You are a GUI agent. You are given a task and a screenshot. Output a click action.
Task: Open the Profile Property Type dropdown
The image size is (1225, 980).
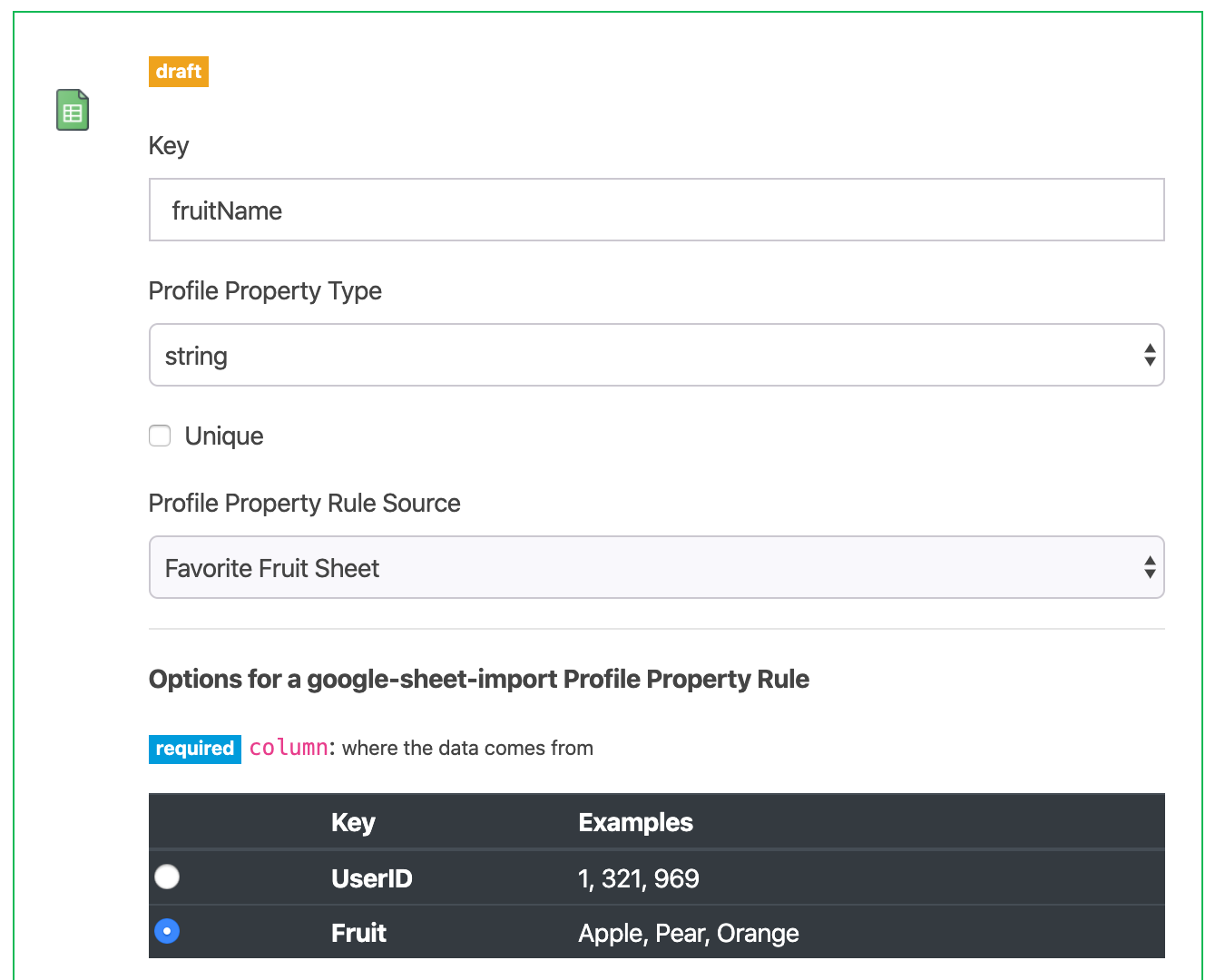[x=656, y=355]
